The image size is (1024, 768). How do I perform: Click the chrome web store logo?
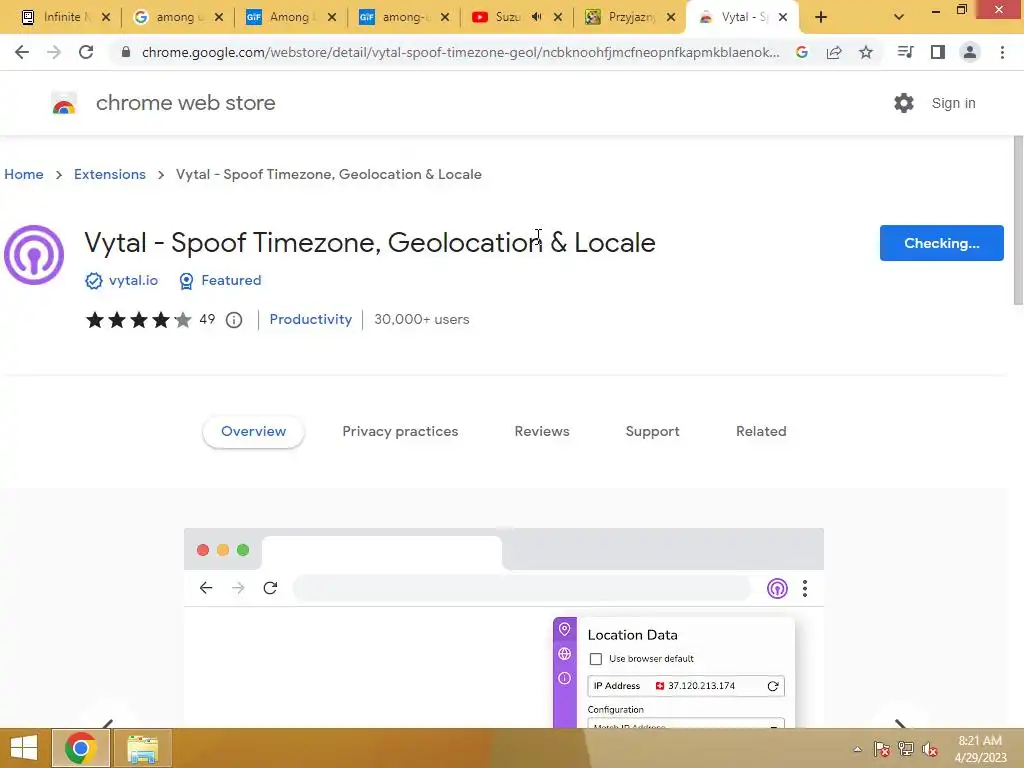point(64,103)
